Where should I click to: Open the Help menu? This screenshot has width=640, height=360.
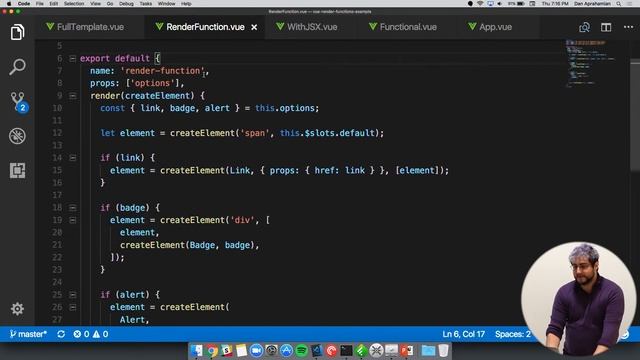(186, 4)
